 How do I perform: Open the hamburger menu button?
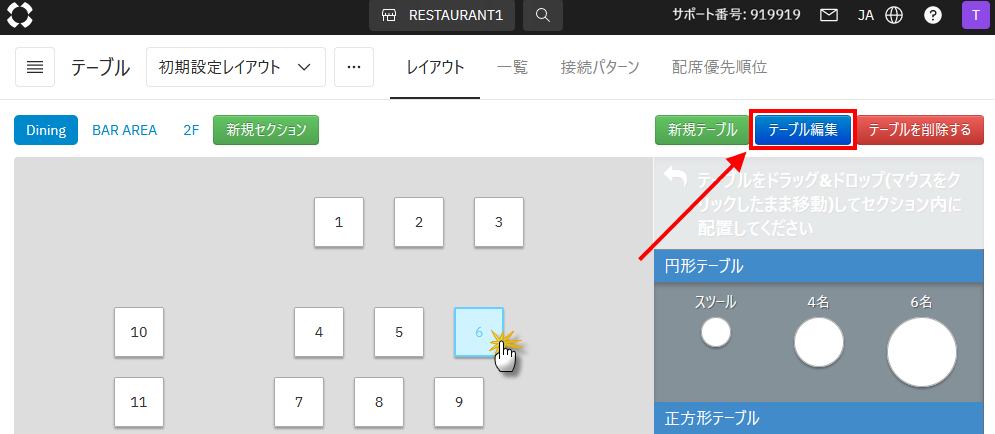35,67
